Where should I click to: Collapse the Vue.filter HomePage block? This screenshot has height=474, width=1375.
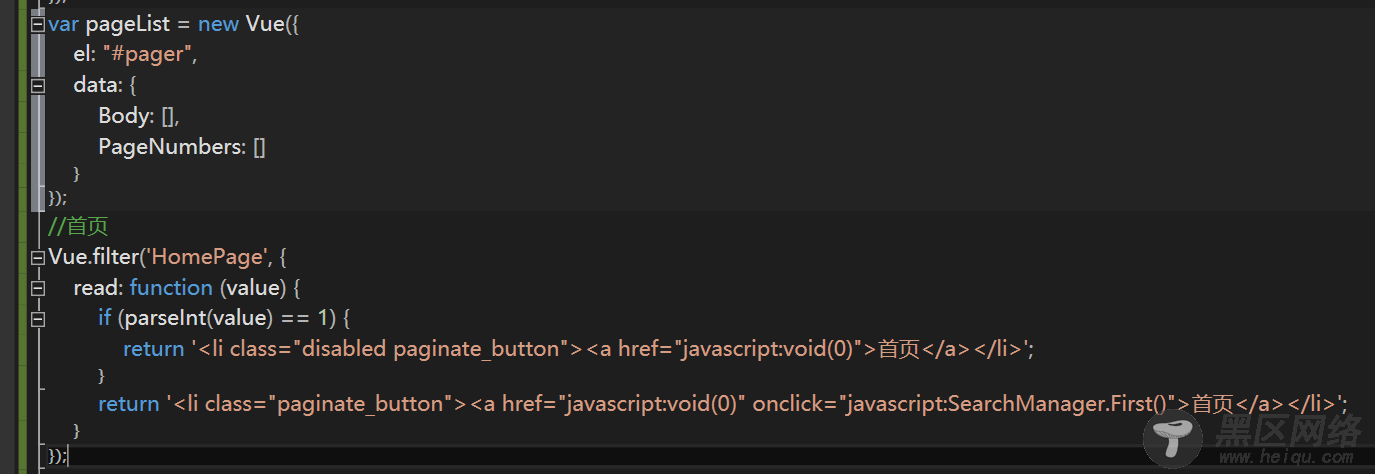click(38, 257)
